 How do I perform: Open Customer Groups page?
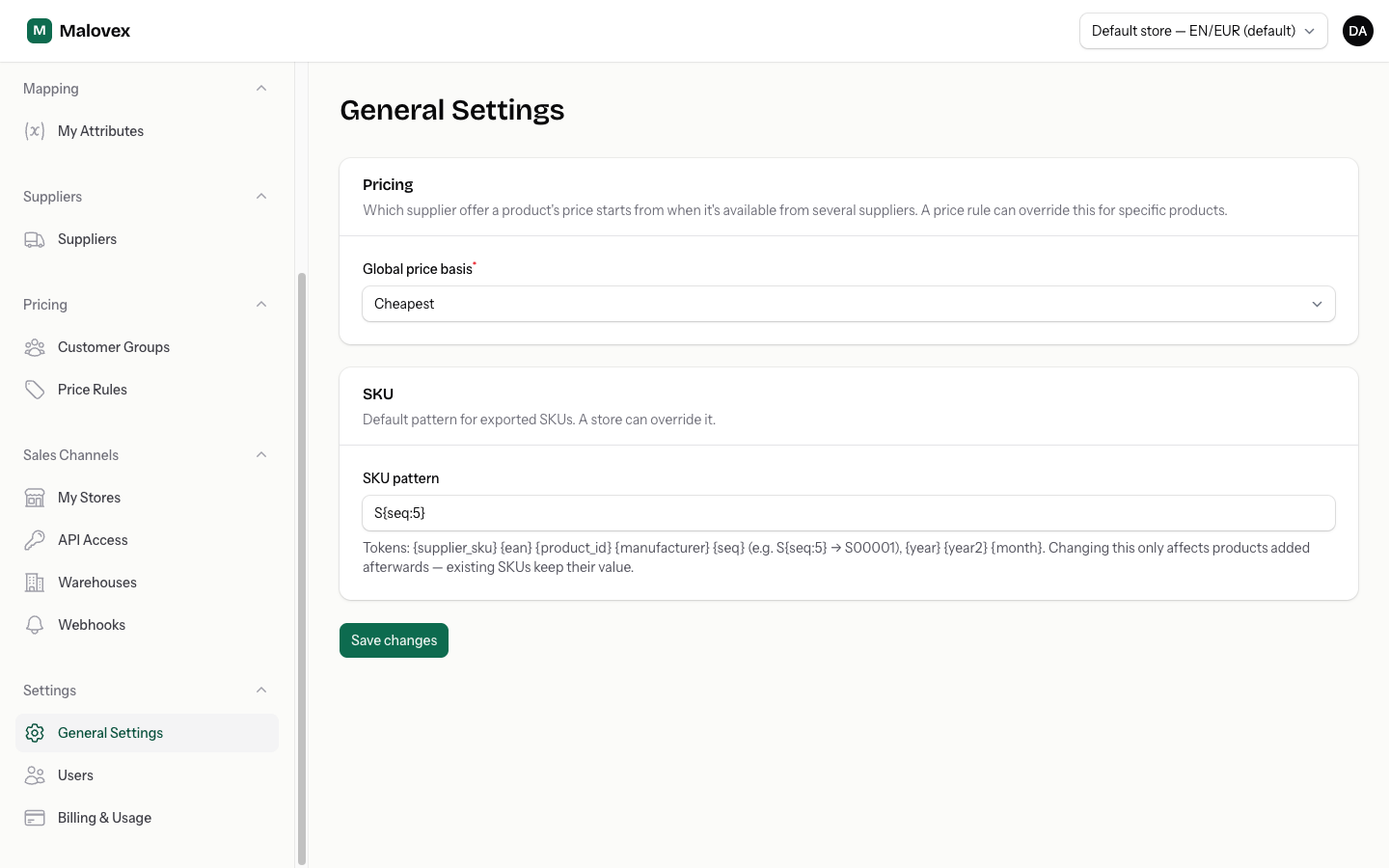(x=147, y=347)
